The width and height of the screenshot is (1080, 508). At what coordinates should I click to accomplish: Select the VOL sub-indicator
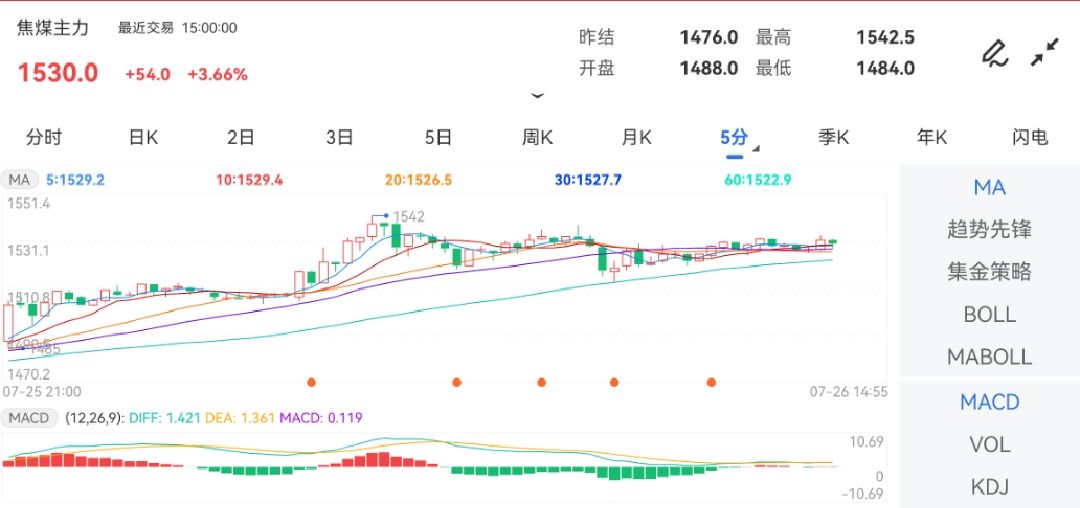pyautogui.click(x=990, y=445)
